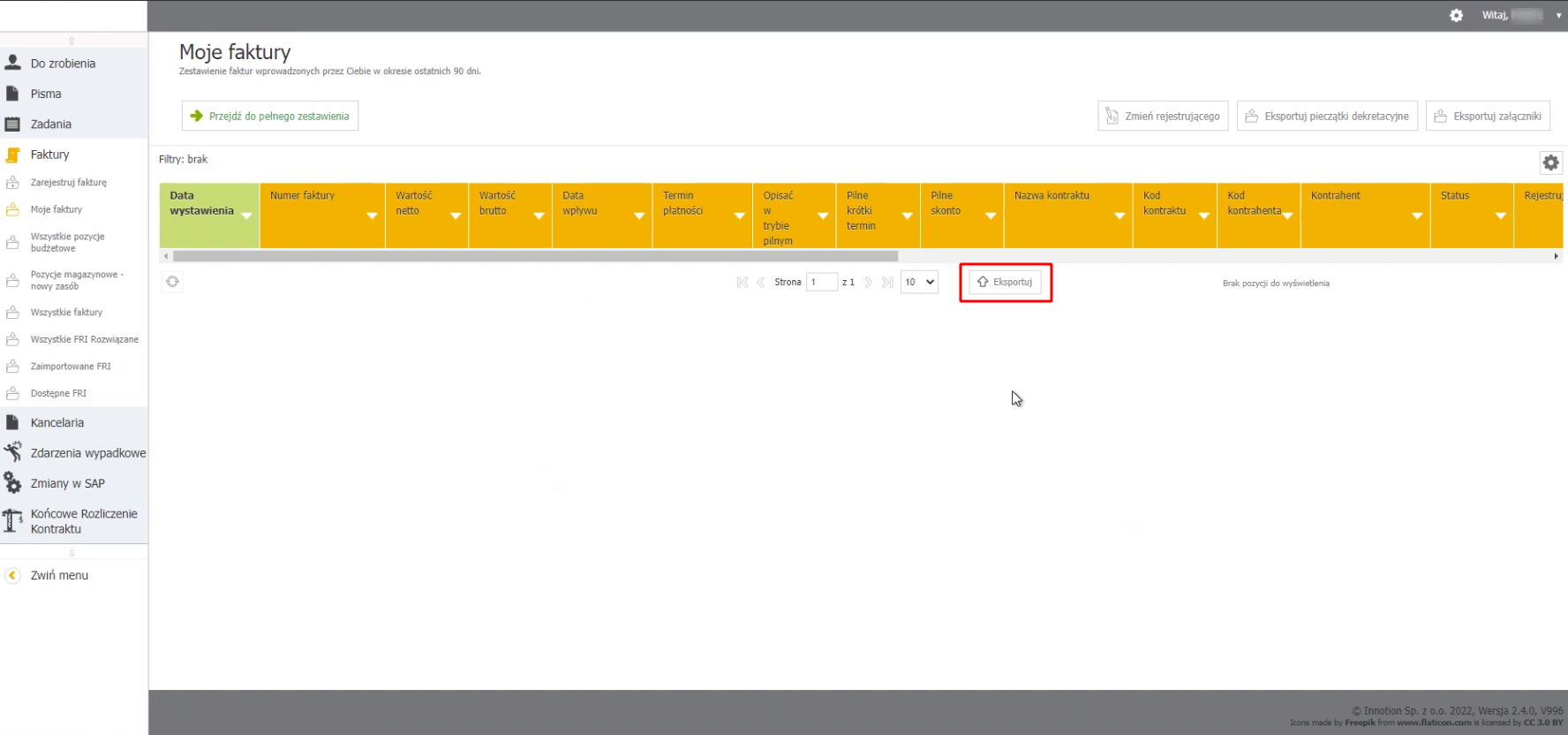Open the Pilne skonto column dropdown
The height and width of the screenshot is (735, 1568).
tap(991, 216)
